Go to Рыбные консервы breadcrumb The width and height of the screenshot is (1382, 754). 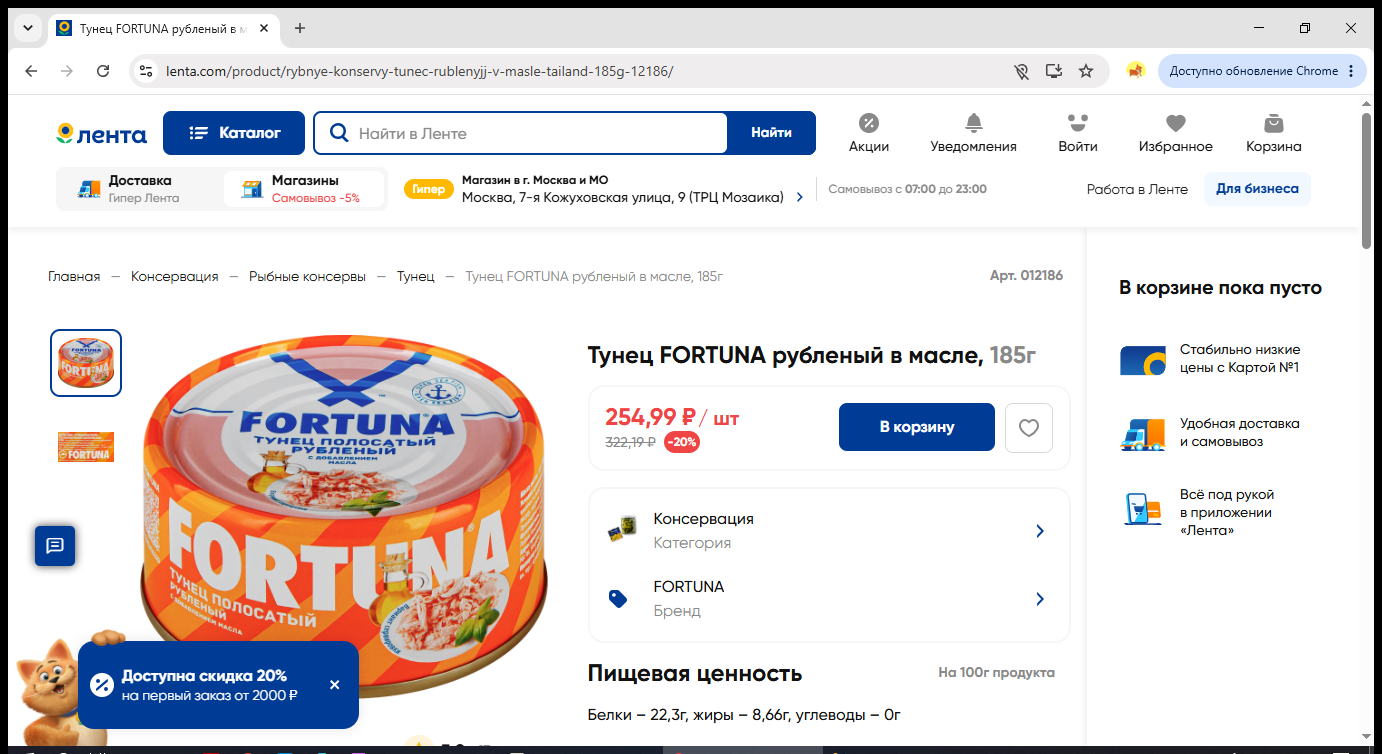[307, 276]
